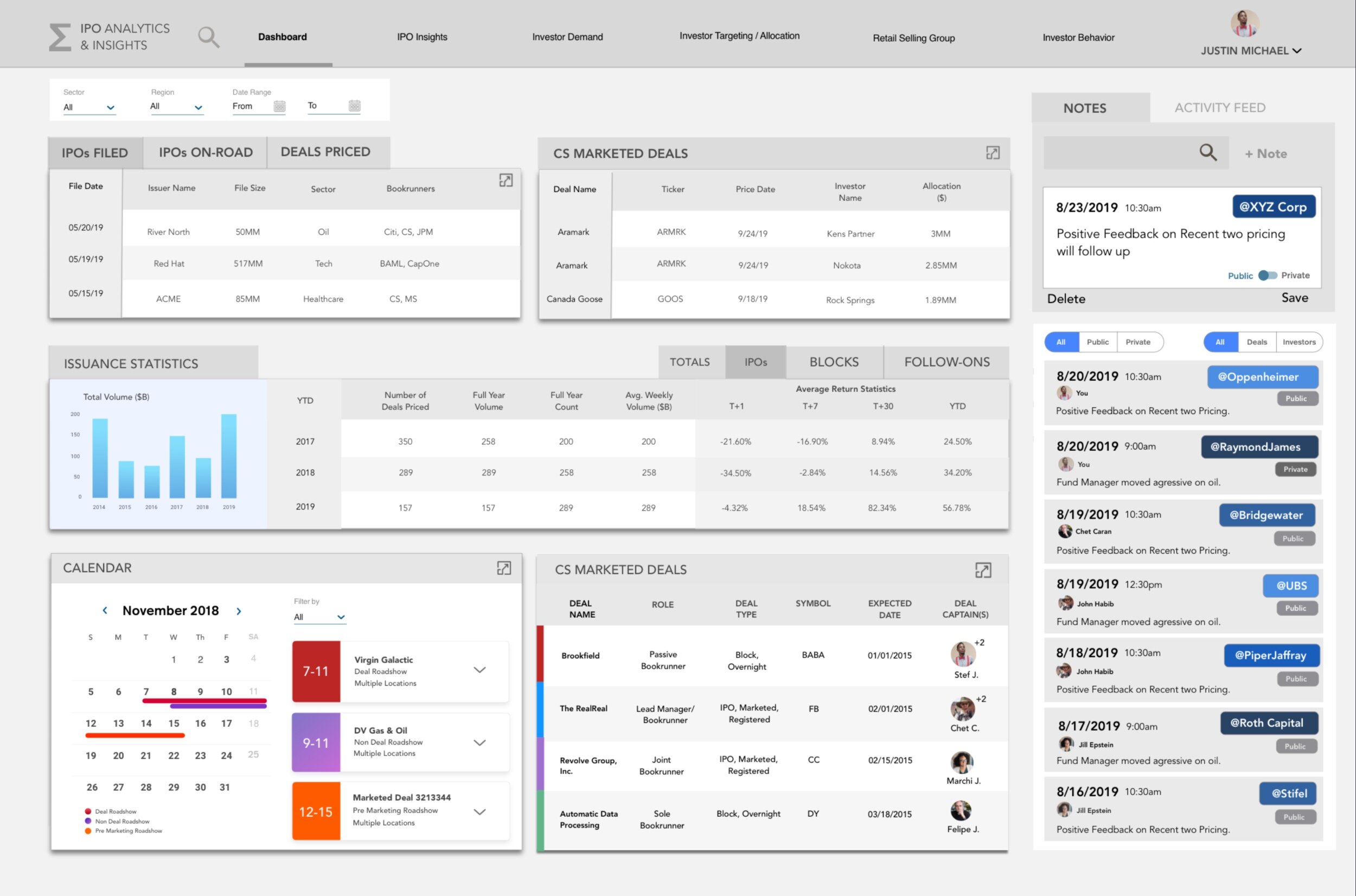Screen dimensions: 1356x896
Task: Expand the bottom CS Marketed Deals table
Action: (983, 569)
